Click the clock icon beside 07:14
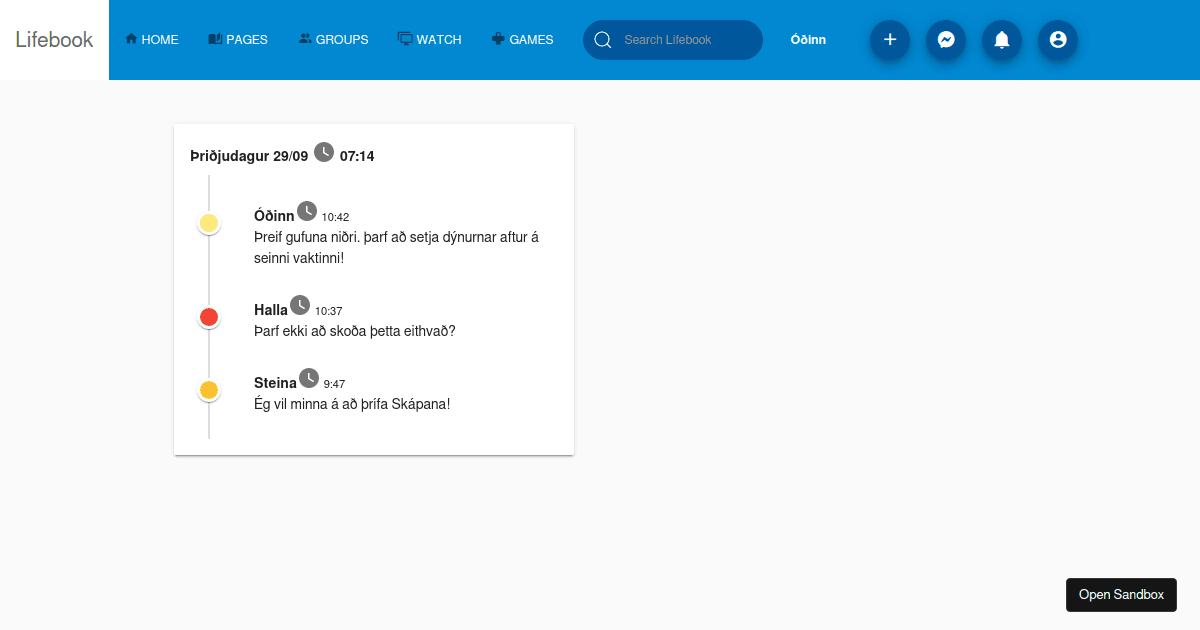The image size is (1200, 630). coord(323,153)
